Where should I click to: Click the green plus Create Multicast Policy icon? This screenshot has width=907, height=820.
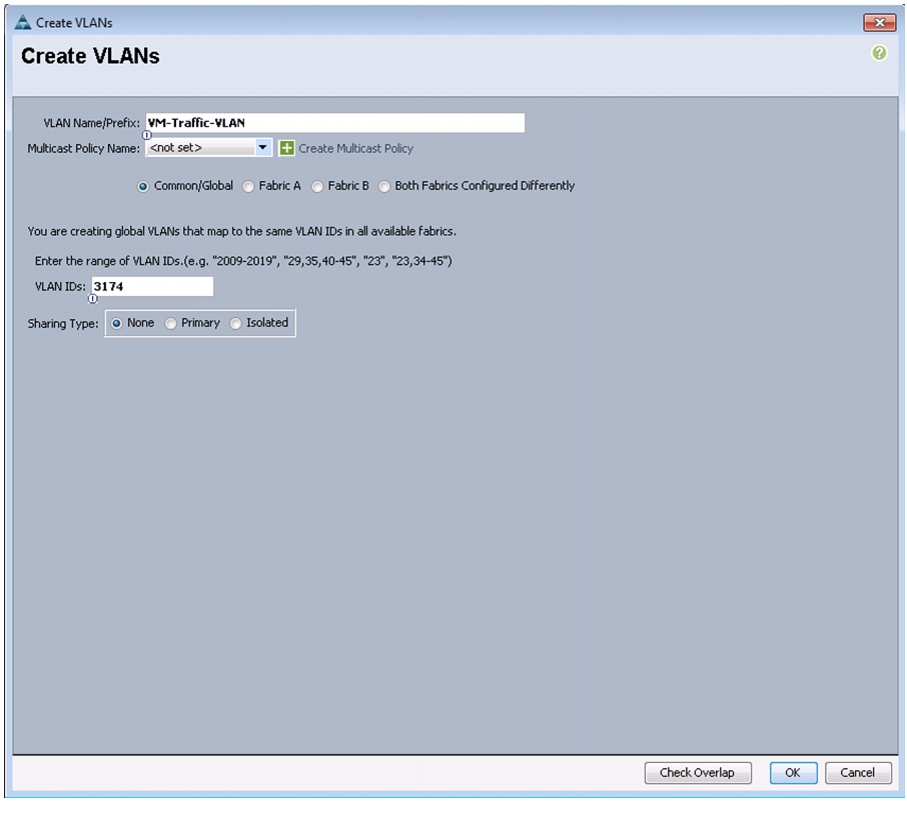tap(286, 148)
